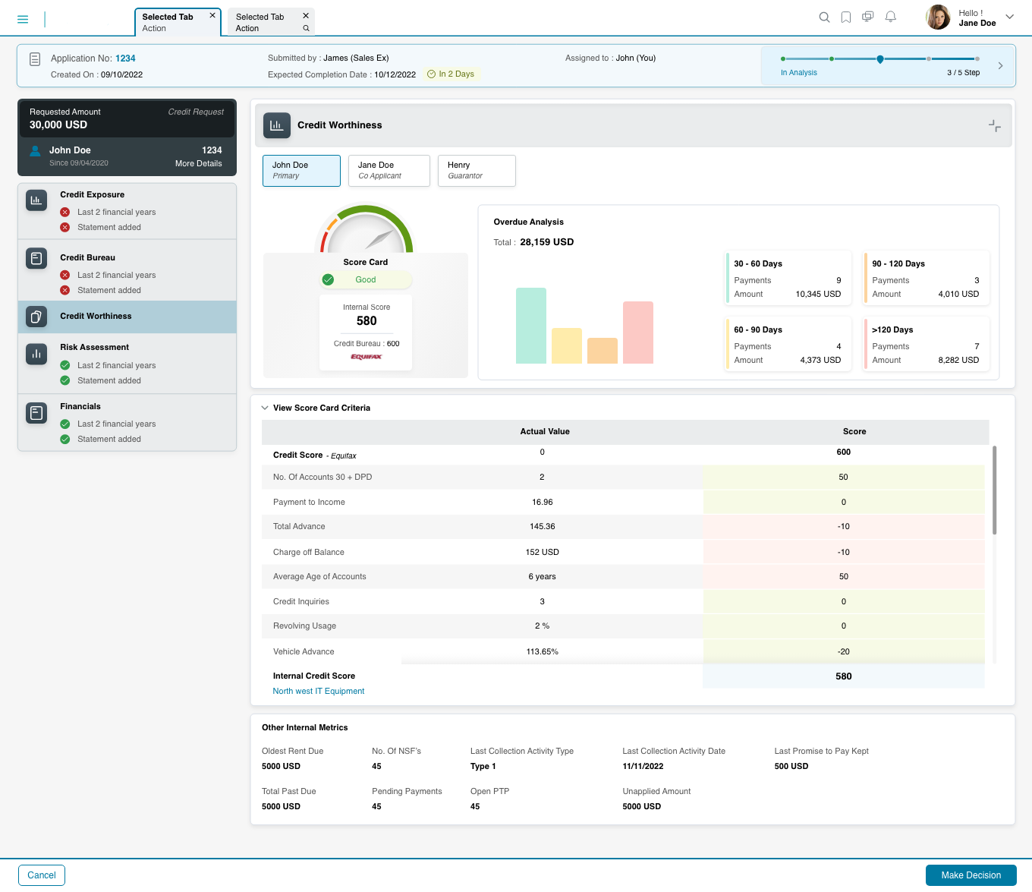Viewport: 1032px width, 892px height.
Task: Select Jane Doe Co Applicant
Action: (388, 170)
